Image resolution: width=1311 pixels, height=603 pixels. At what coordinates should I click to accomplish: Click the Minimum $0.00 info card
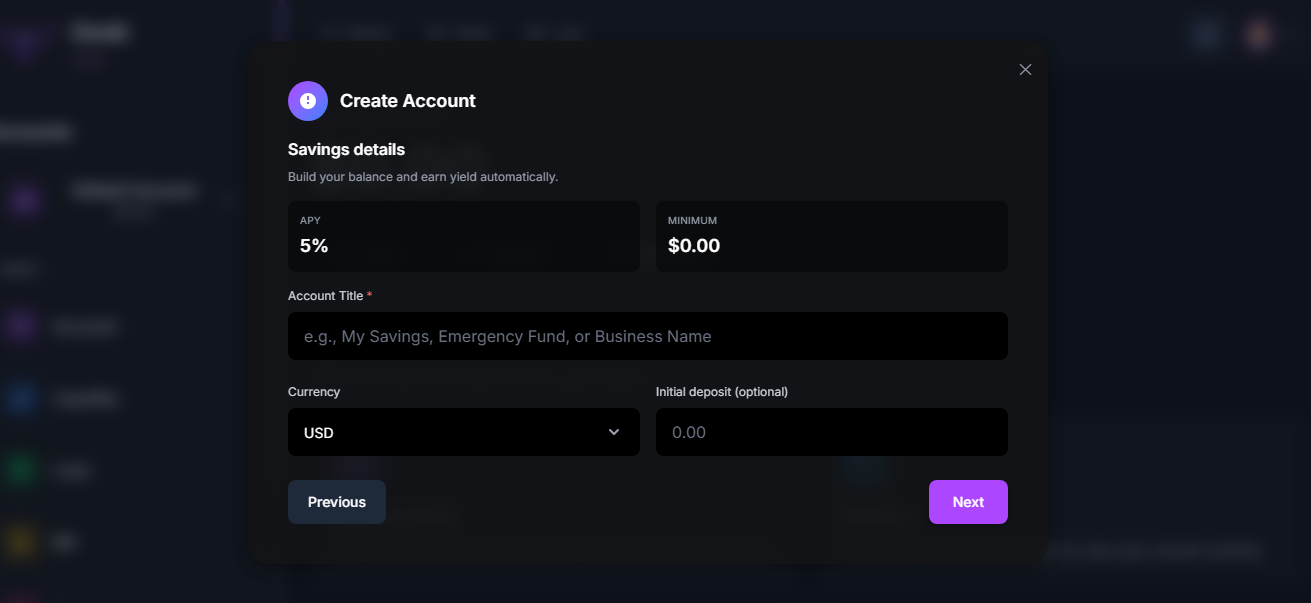point(831,236)
